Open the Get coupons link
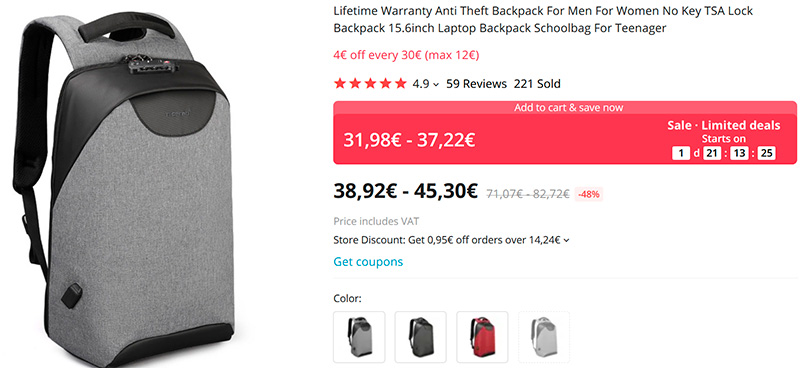800x368 pixels. [368, 262]
